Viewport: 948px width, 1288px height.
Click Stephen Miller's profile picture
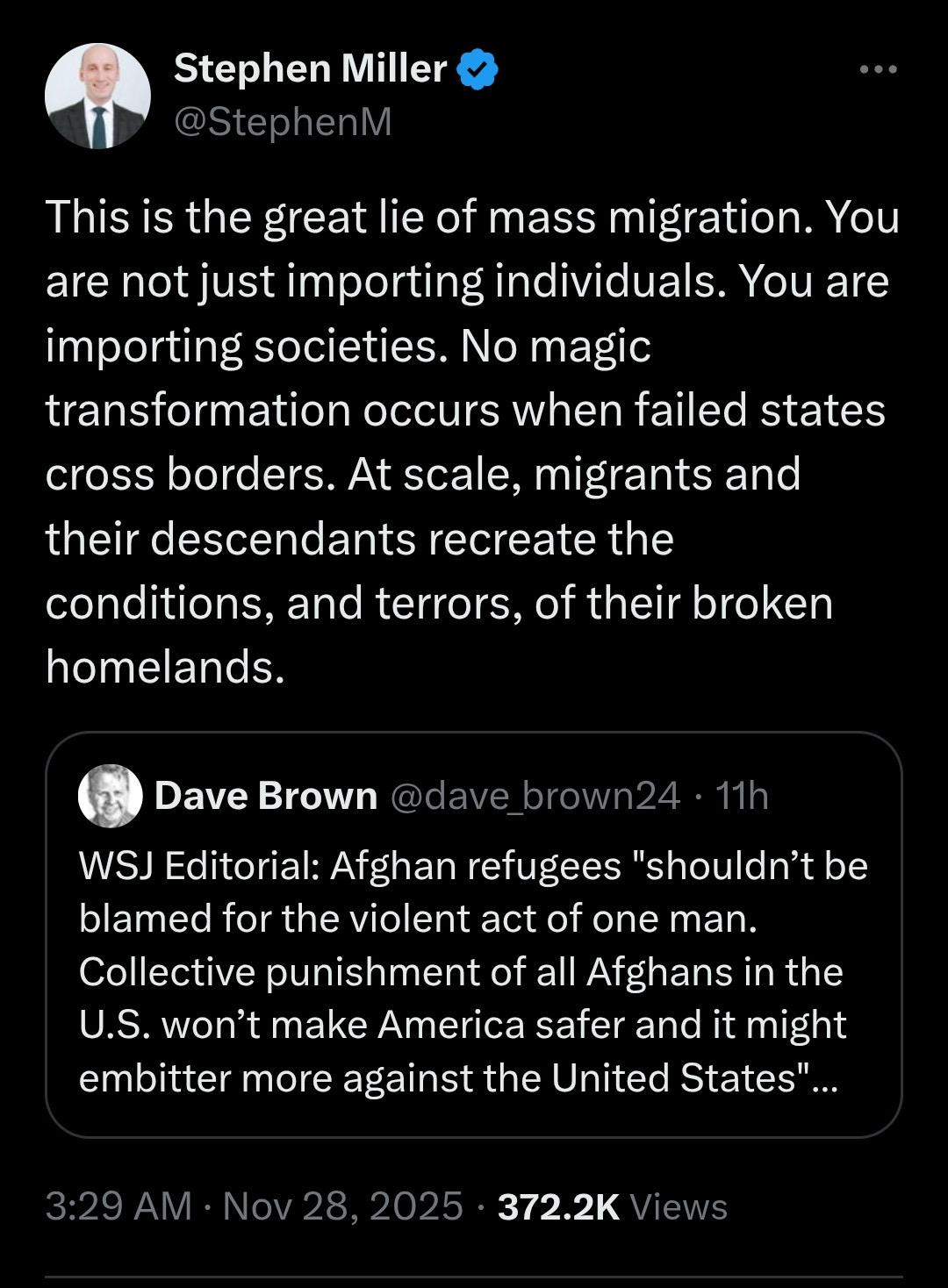(97, 97)
